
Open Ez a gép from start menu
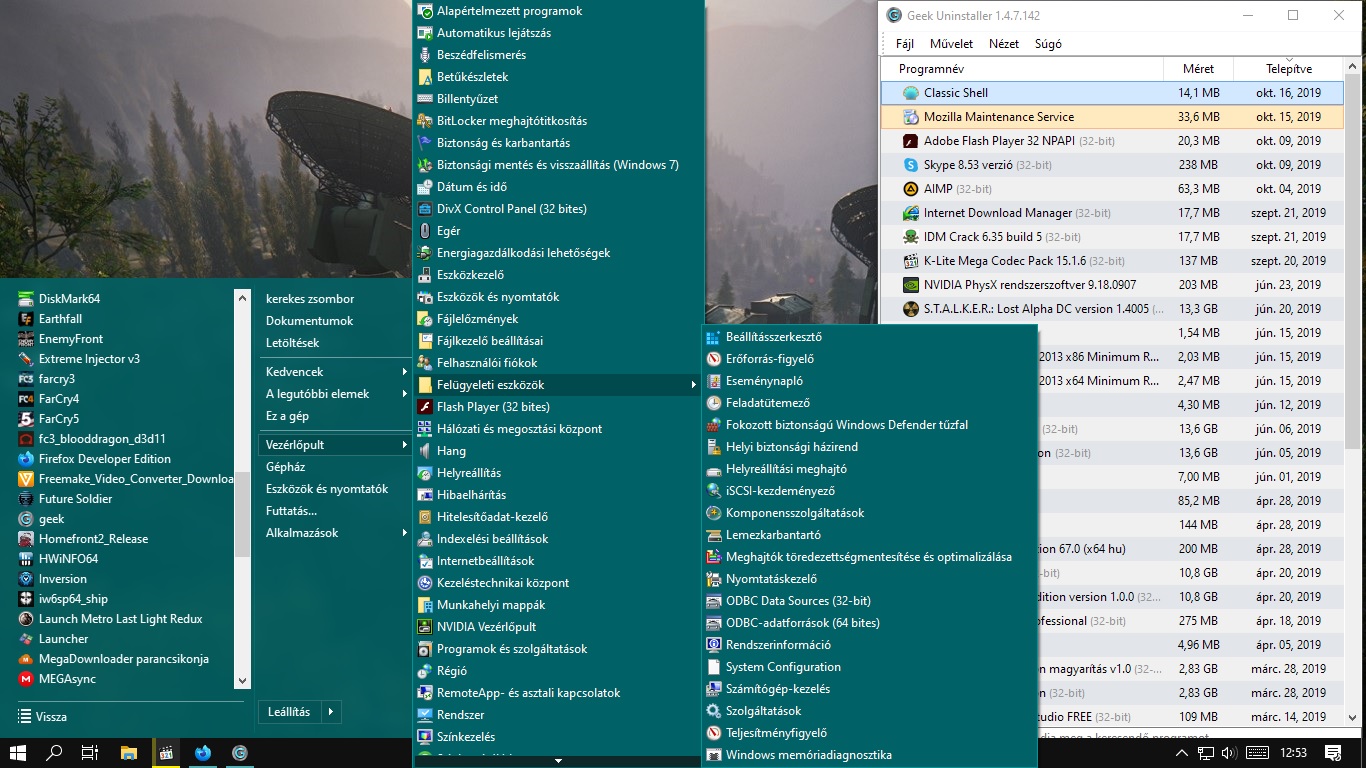click(287, 416)
